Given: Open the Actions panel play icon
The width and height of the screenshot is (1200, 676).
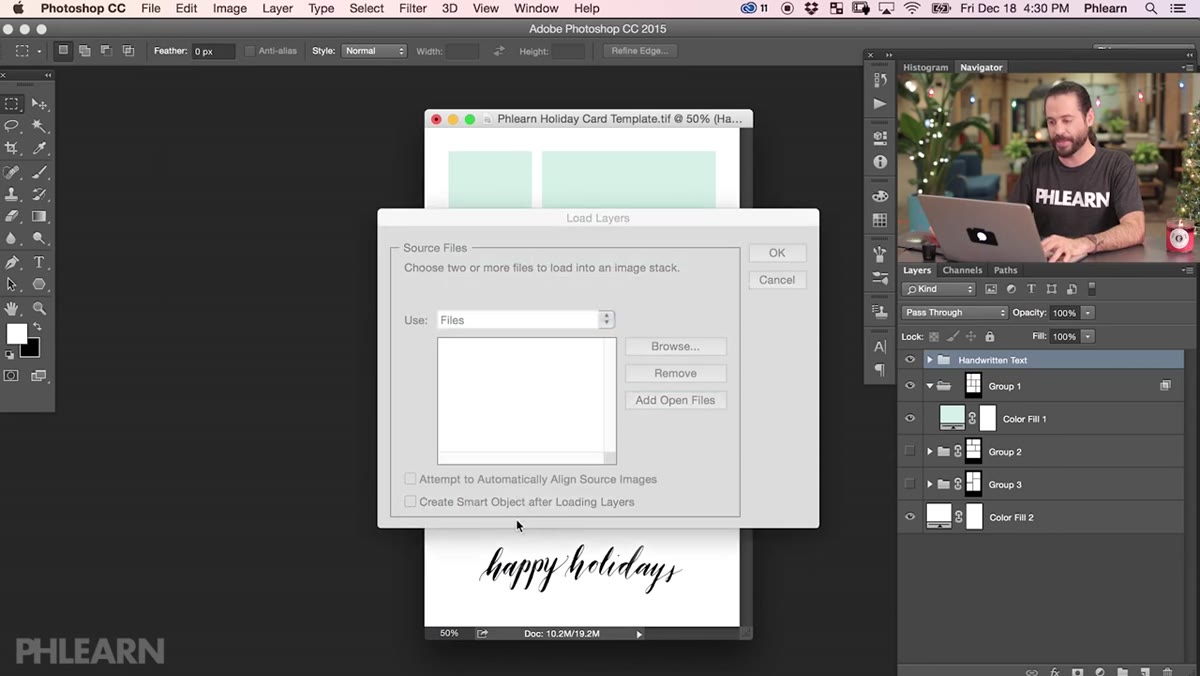Looking at the screenshot, I should coord(880,103).
